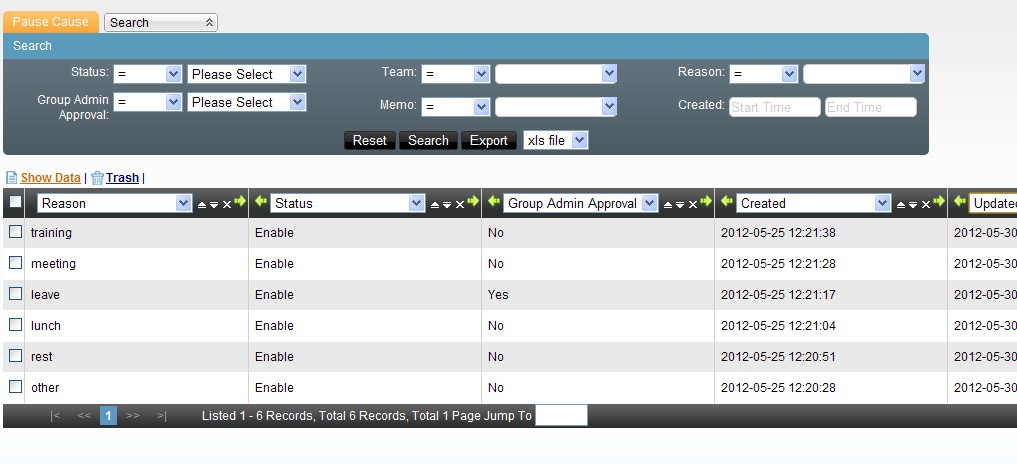Remove the Group Admin Approval column (X)
This screenshot has width=1017, height=464.
click(693, 204)
